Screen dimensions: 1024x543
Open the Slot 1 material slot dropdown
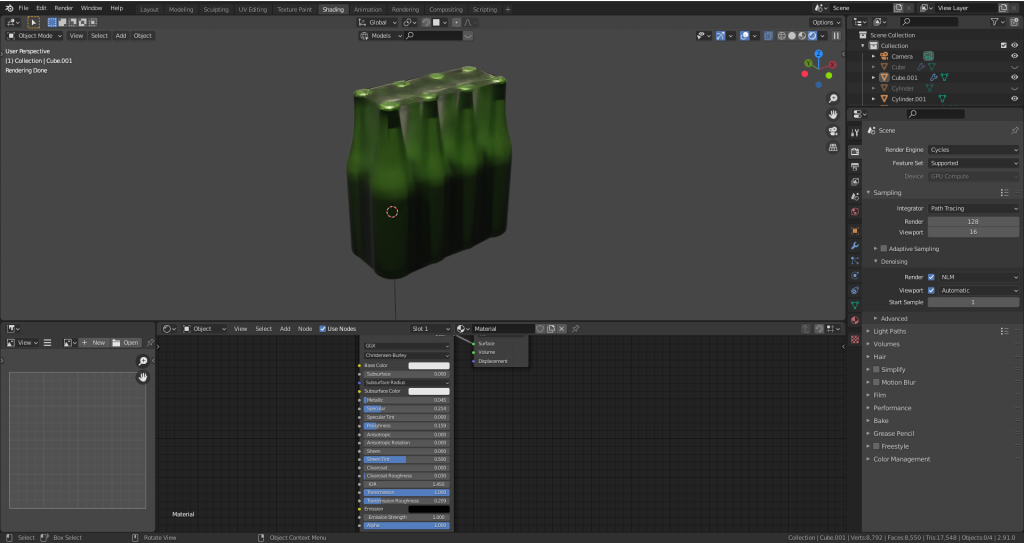pos(430,329)
